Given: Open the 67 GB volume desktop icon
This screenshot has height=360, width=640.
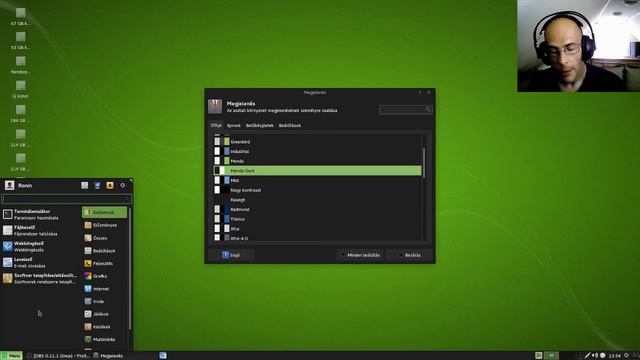Looking at the screenshot, I should [20, 17].
